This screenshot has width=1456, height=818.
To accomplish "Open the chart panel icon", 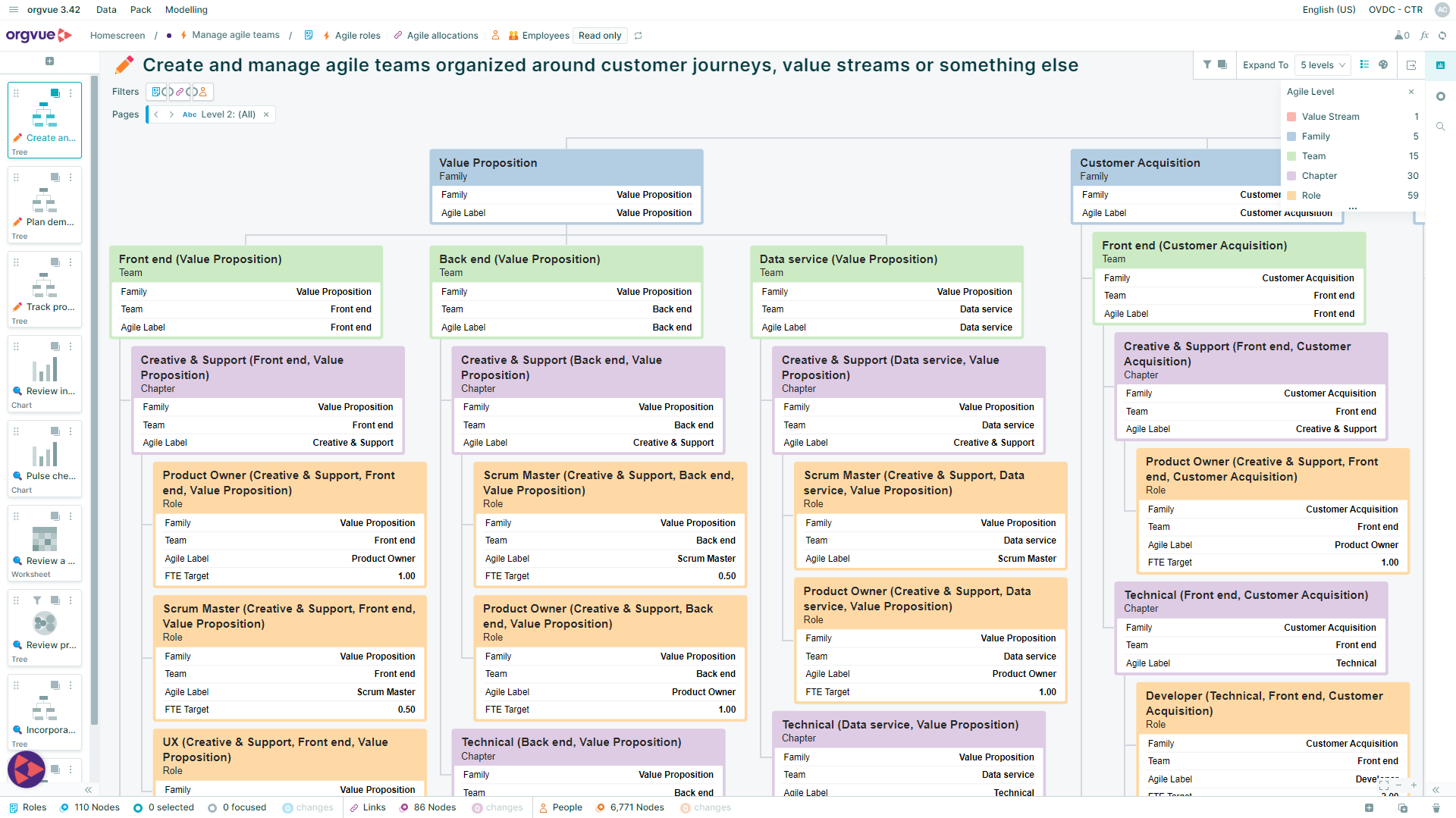I will [x=1440, y=65].
